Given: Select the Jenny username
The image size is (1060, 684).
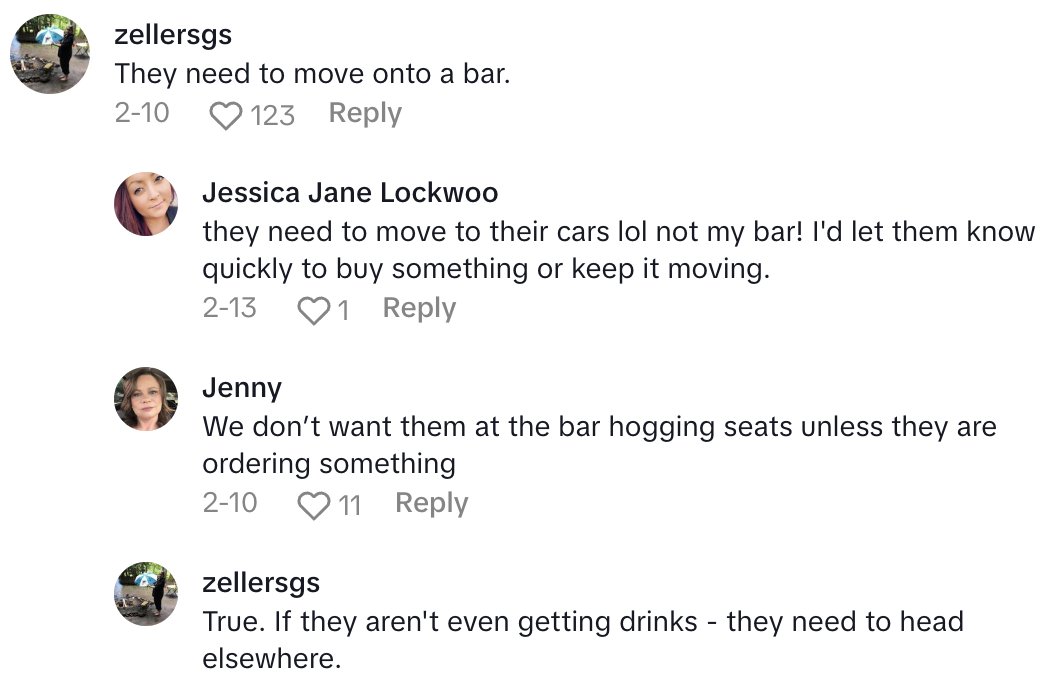Looking at the screenshot, I should coord(242,387).
